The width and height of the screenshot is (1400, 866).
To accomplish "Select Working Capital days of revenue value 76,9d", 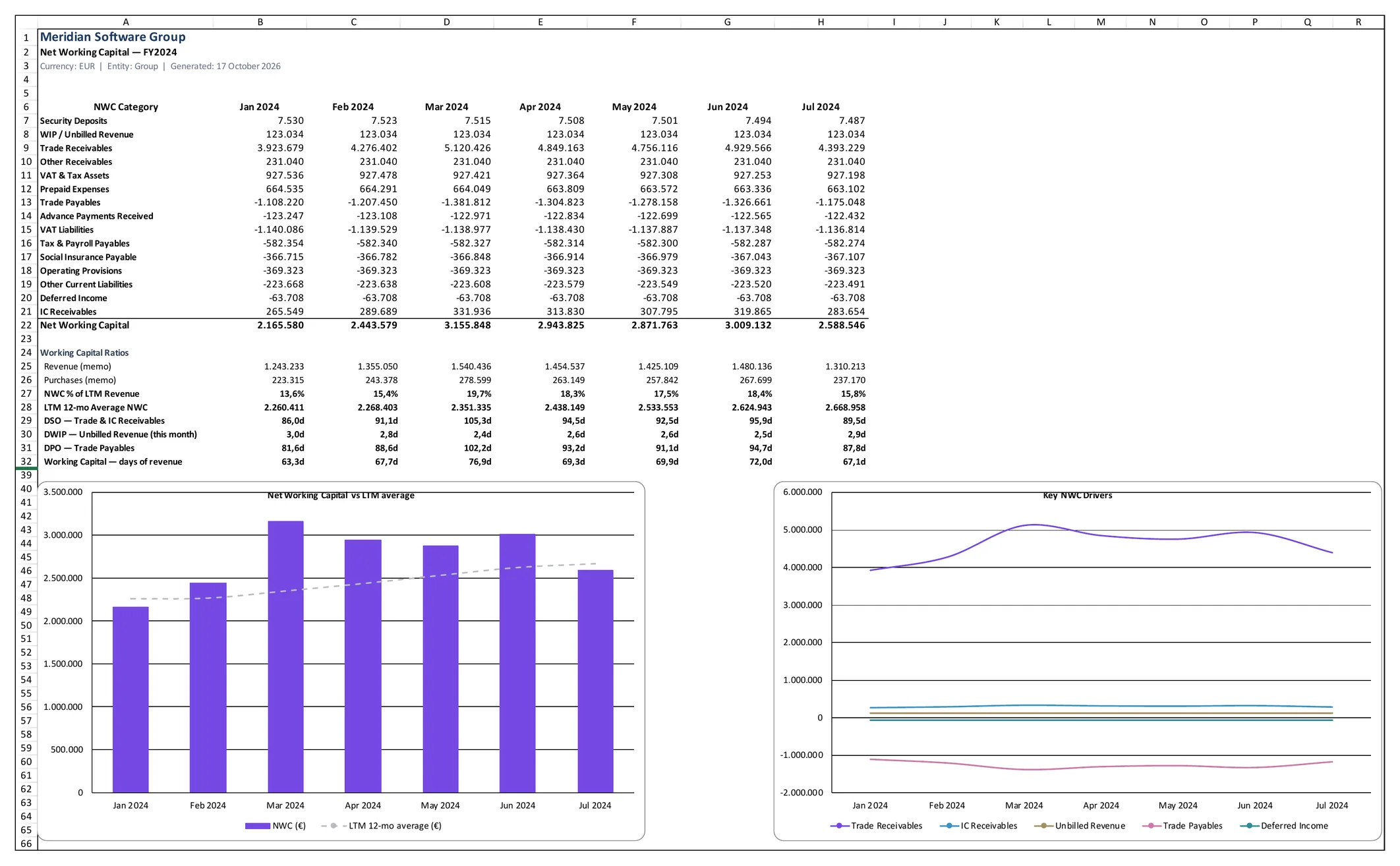I will coord(479,462).
